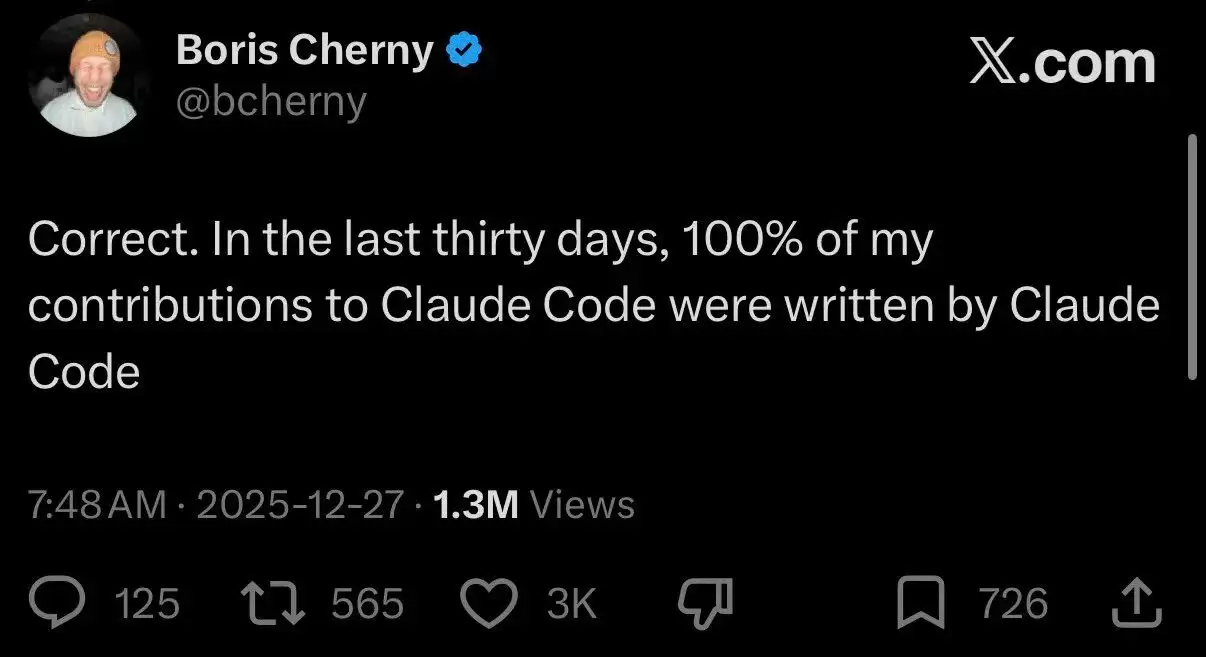Image resolution: width=1206 pixels, height=657 pixels.
Task: Click the 3K likes count
Action: pyautogui.click(x=572, y=605)
